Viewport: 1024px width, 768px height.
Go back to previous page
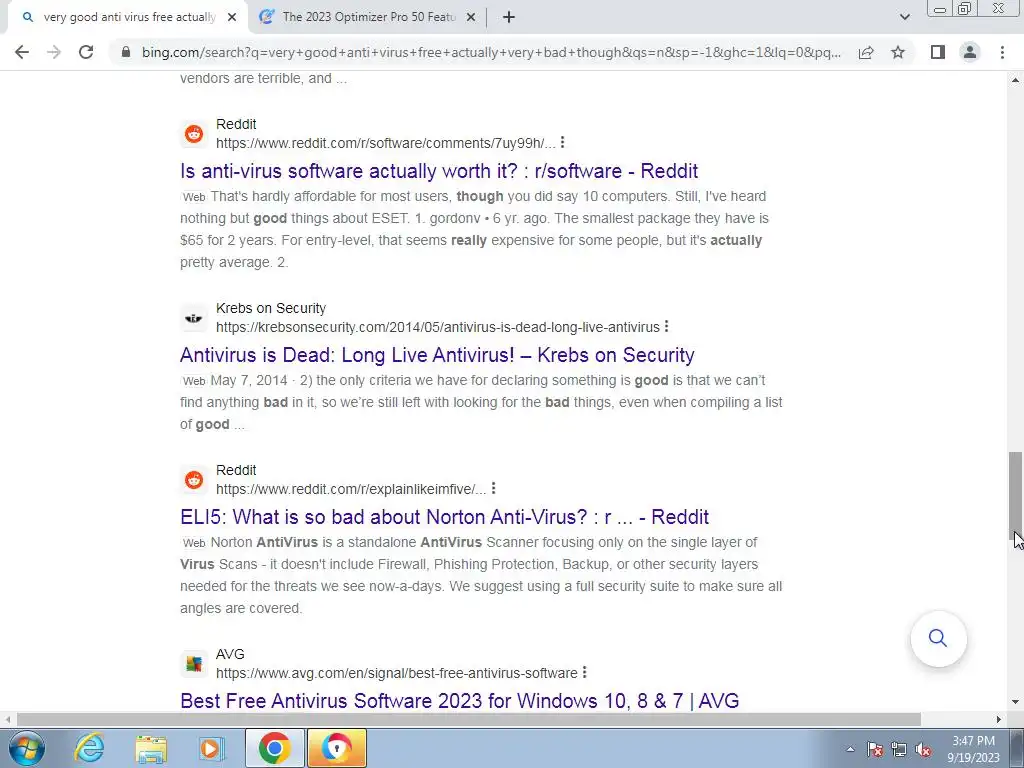pyautogui.click(x=22, y=52)
